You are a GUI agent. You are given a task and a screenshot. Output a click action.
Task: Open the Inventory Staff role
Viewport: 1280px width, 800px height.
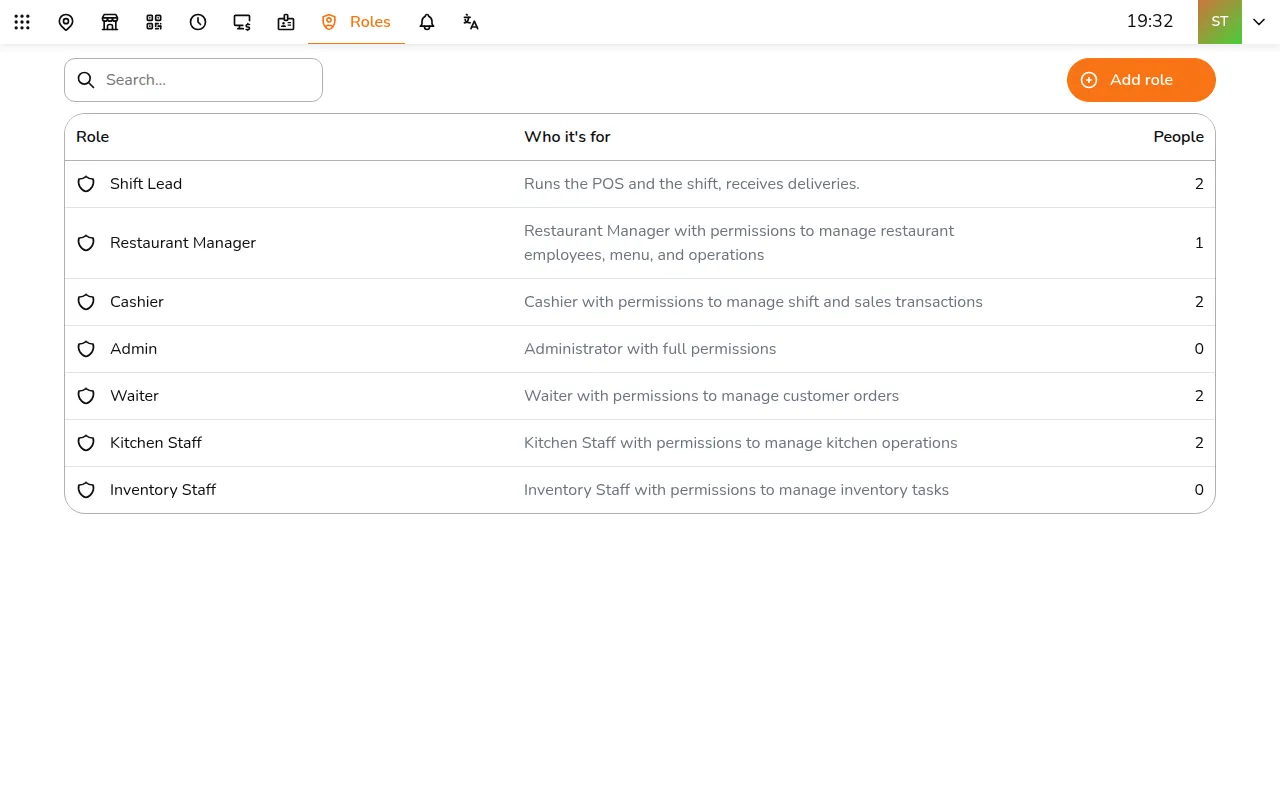click(640, 490)
